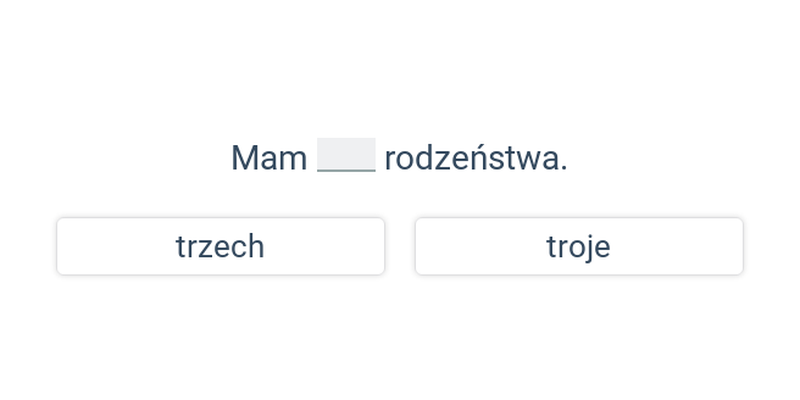Pick 'trzech' to complete the sentence

(x=220, y=246)
